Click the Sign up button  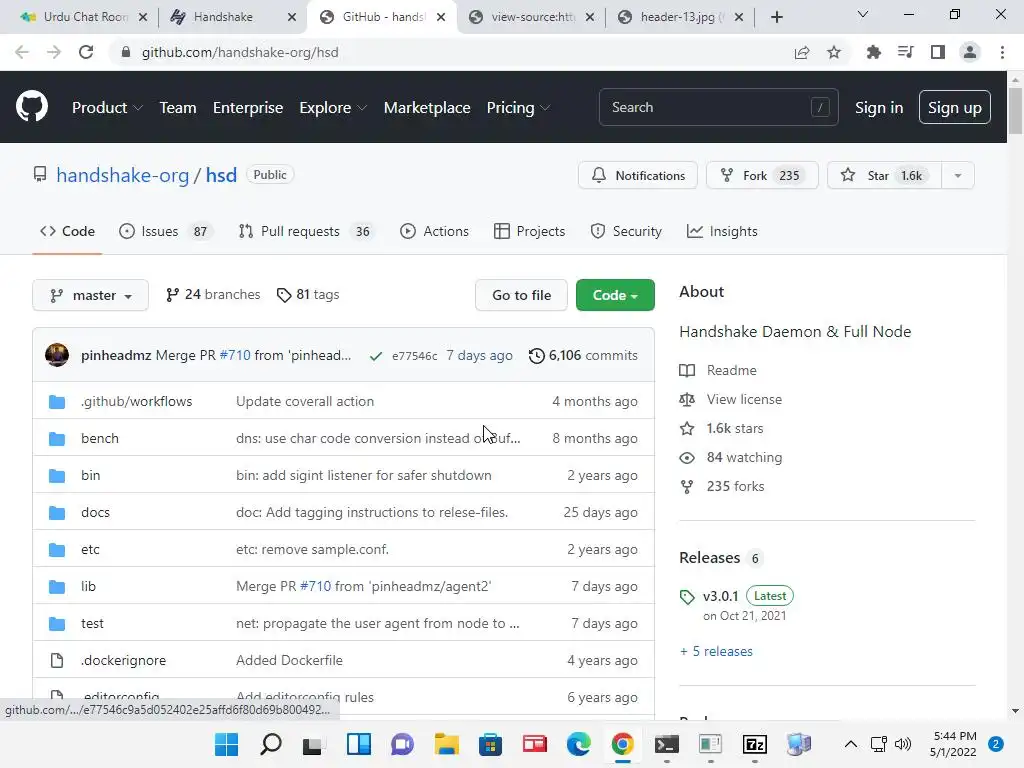coord(954,107)
